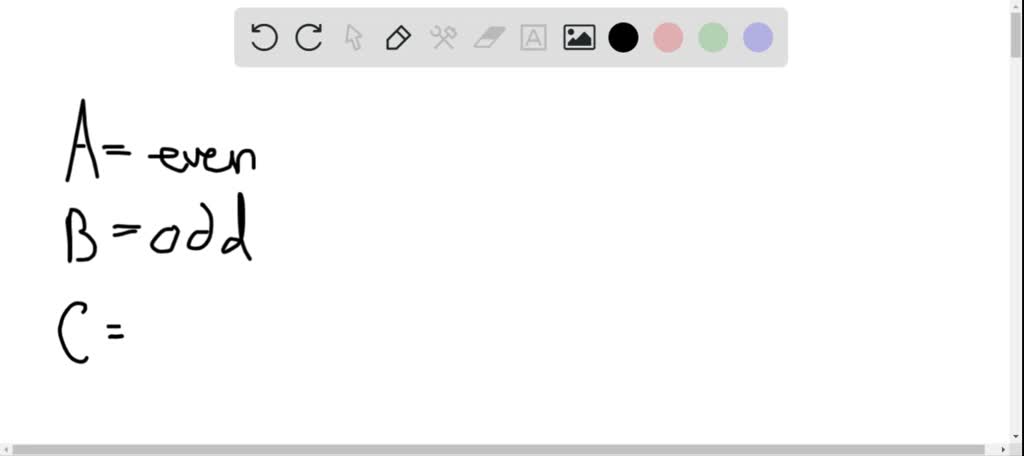Choose the purple color swatch
This screenshot has width=1024, height=456.
[x=758, y=37]
